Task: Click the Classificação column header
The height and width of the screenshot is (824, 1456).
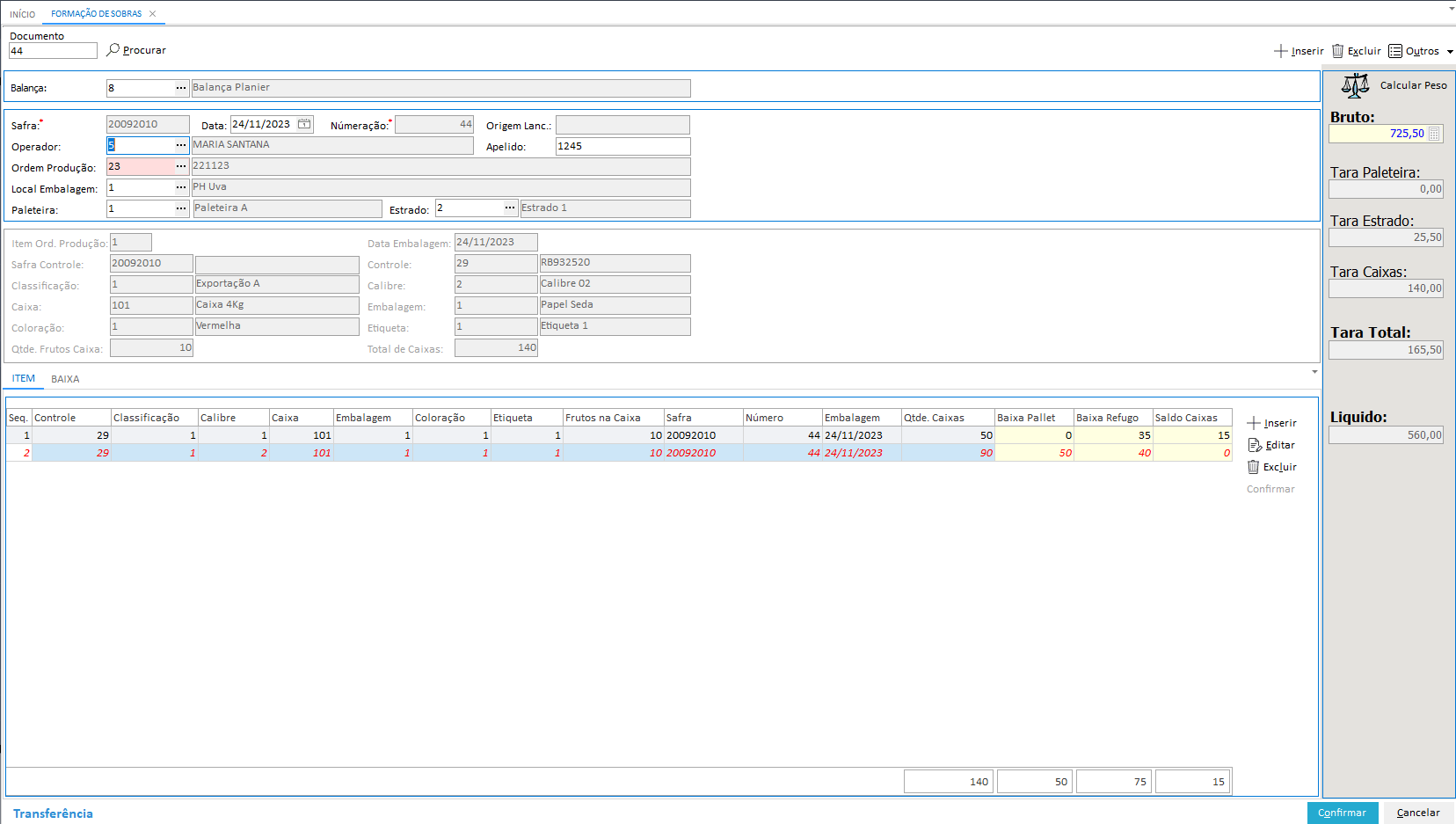Action: pos(154,418)
